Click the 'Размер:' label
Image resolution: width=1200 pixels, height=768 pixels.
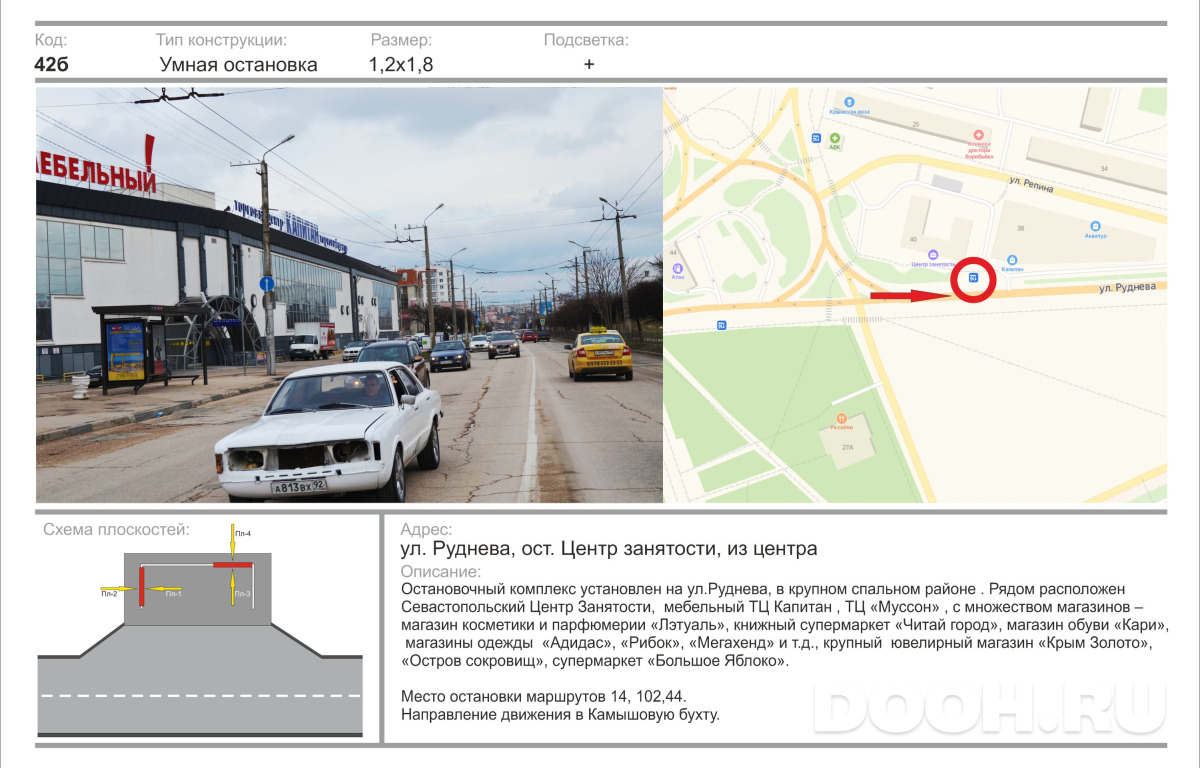point(401,41)
